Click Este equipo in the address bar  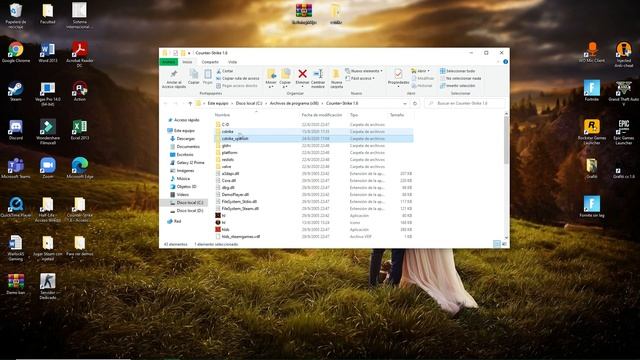(x=218, y=104)
